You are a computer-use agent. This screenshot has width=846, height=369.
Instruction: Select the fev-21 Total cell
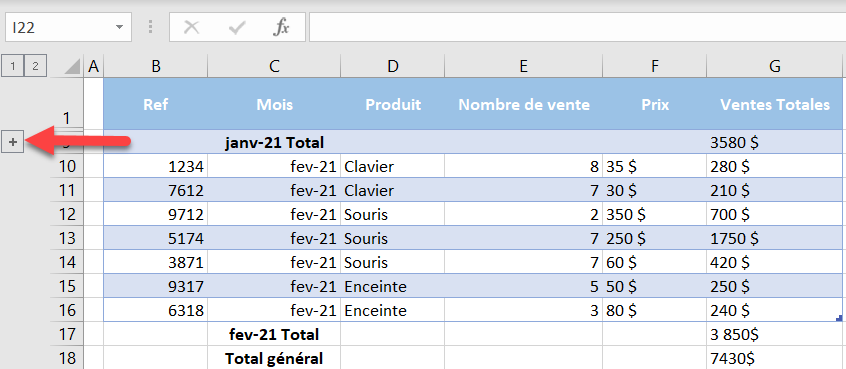(274, 334)
